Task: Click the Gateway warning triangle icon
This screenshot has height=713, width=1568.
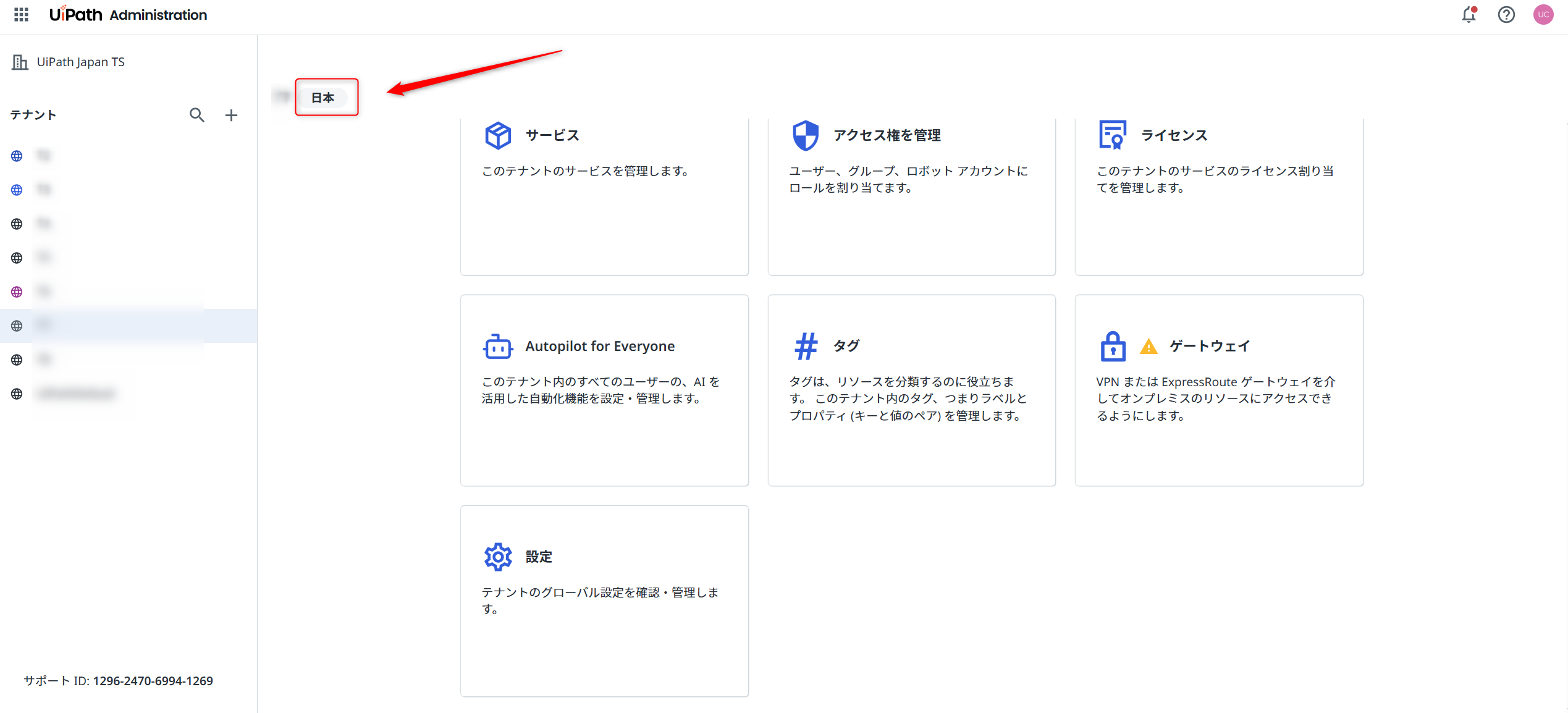Action: click(1148, 347)
